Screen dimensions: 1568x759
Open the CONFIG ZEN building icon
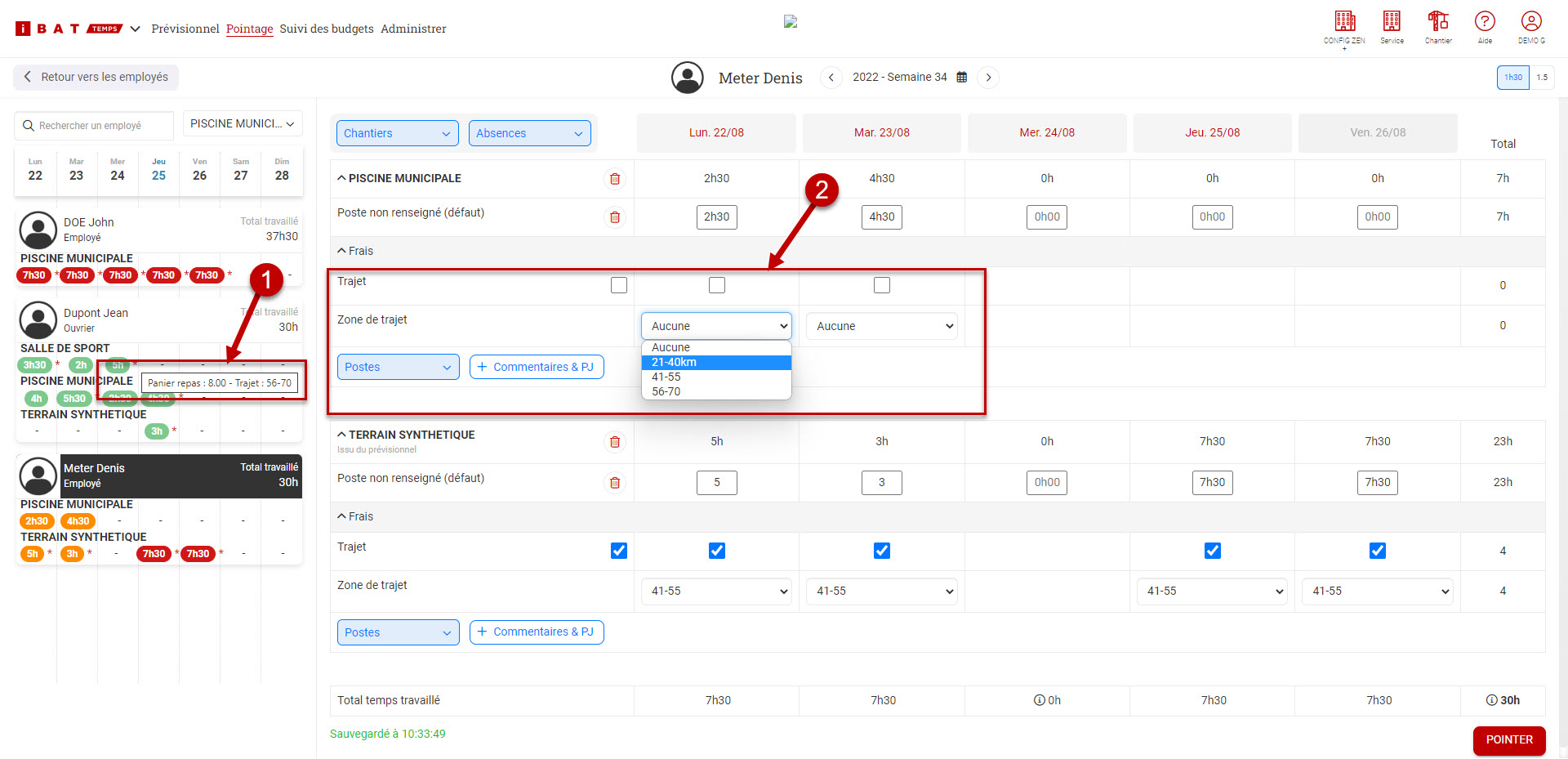(1344, 21)
